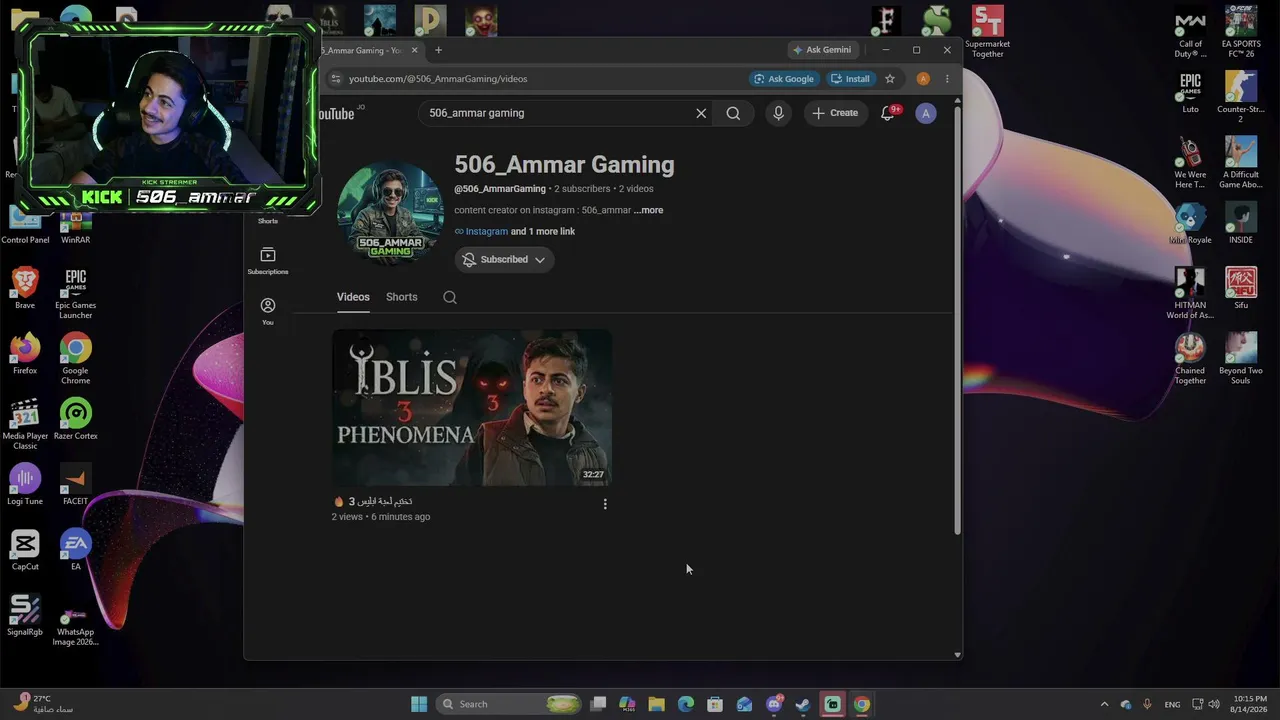Install the YouTube app via Install button
Screen dimensions: 1280x720
click(850, 79)
